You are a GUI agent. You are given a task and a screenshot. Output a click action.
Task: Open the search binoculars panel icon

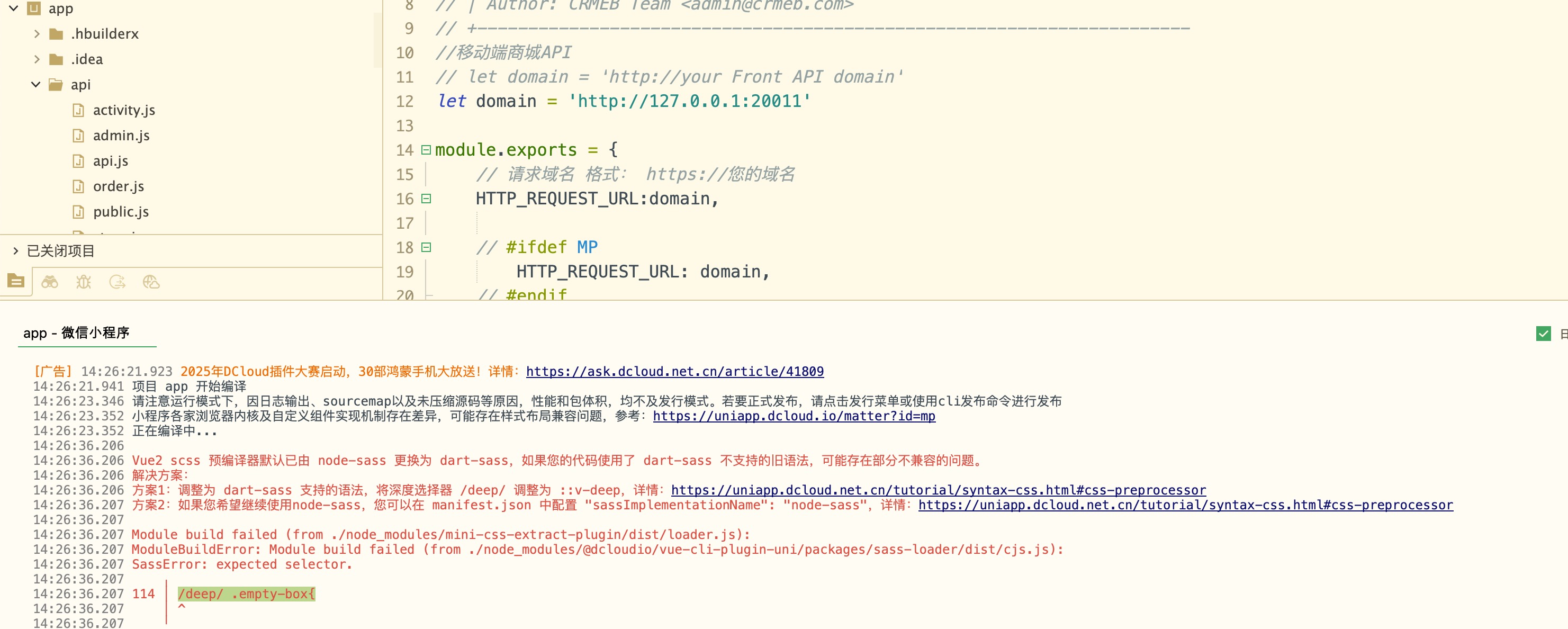[x=50, y=282]
